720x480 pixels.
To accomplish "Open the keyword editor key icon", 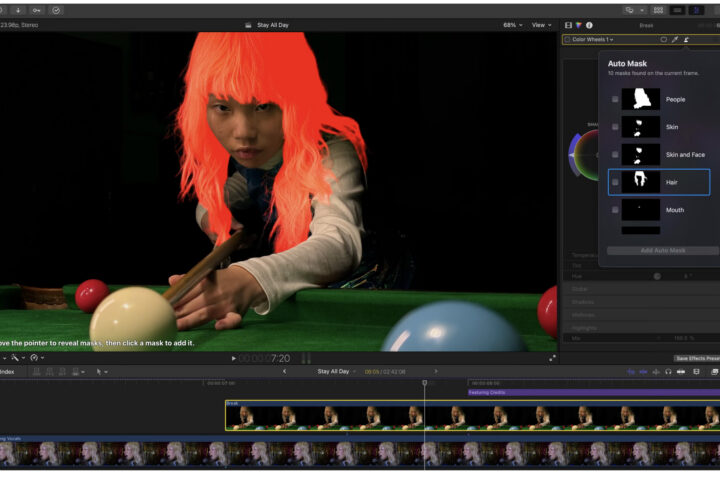I will click(x=36, y=10).
